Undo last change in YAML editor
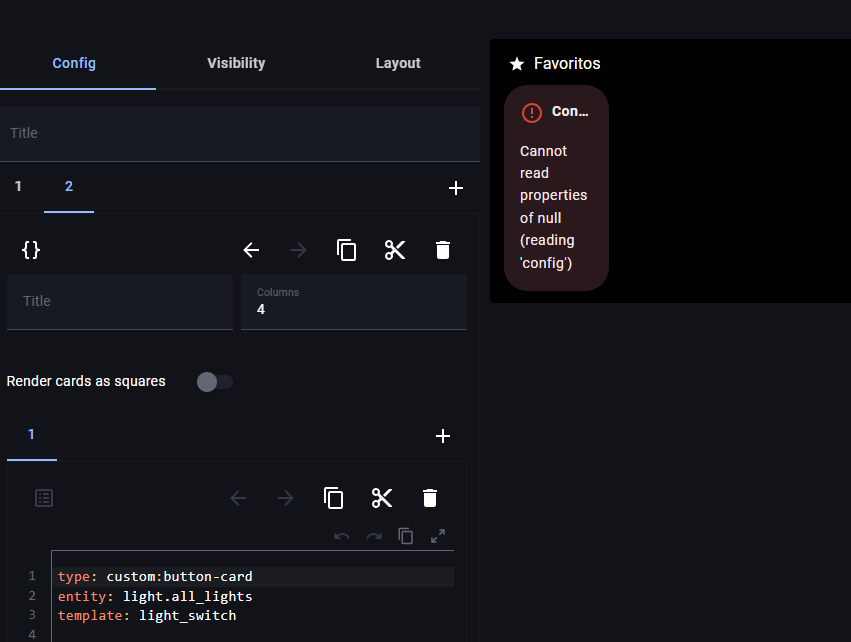Viewport: 851px width, 642px height. coord(342,537)
